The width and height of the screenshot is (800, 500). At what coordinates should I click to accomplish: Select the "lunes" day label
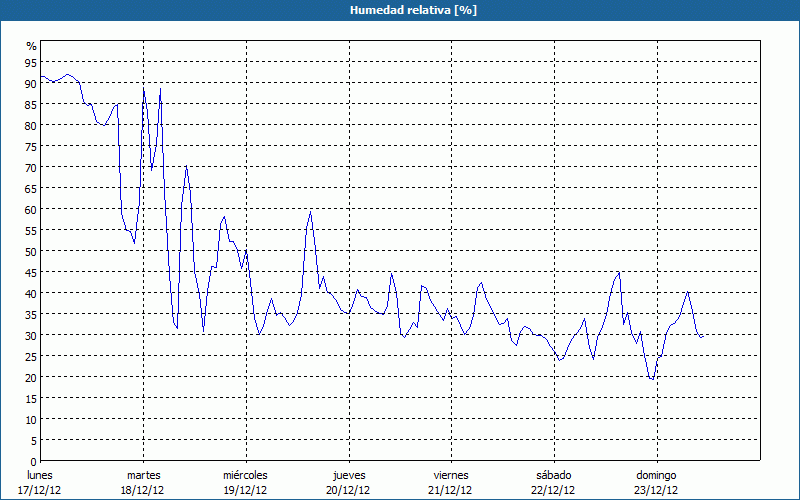click(x=40, y=475)
